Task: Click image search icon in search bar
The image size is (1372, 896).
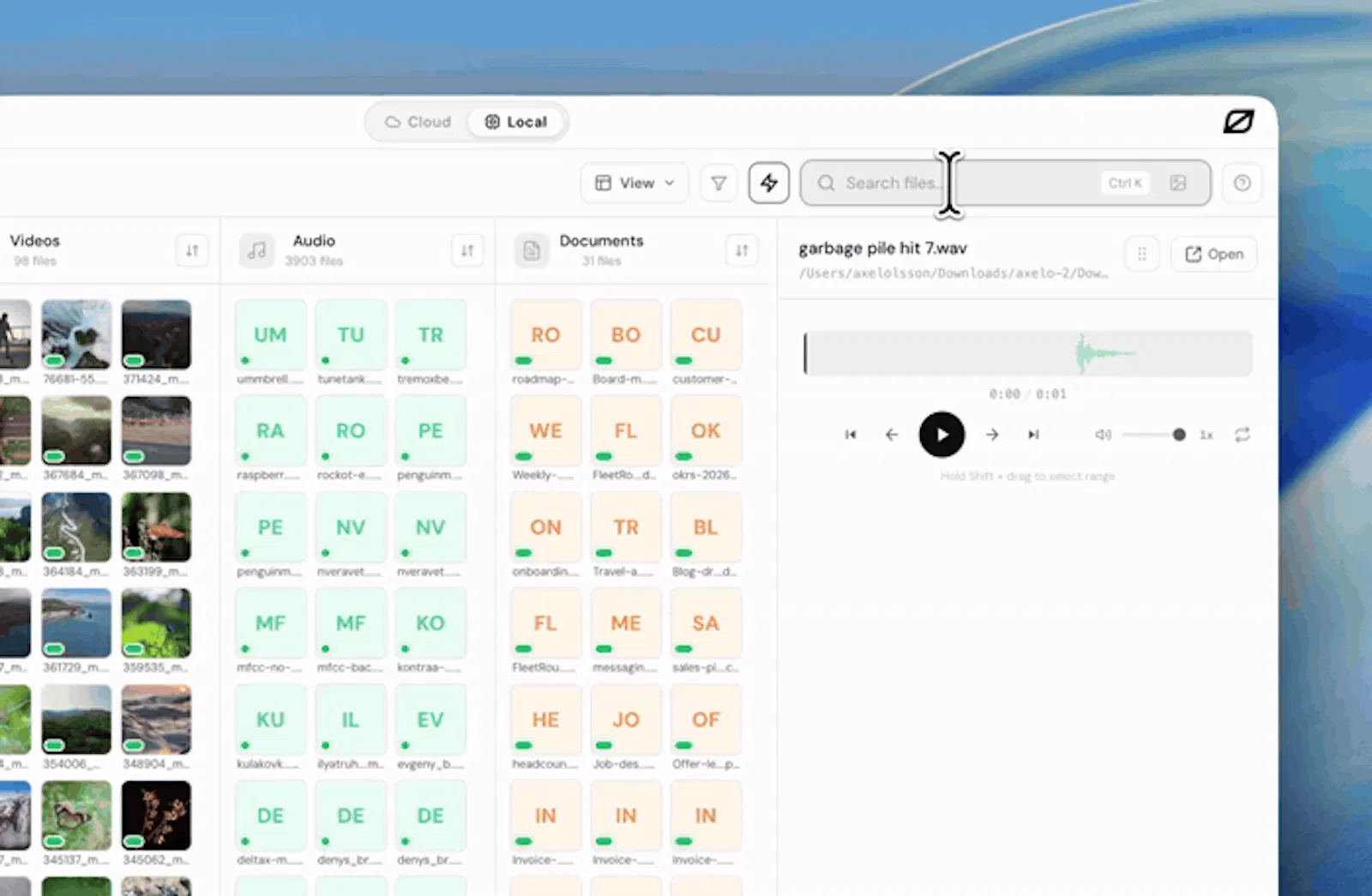Action: pyautogui.click(x=1178, y=183)
